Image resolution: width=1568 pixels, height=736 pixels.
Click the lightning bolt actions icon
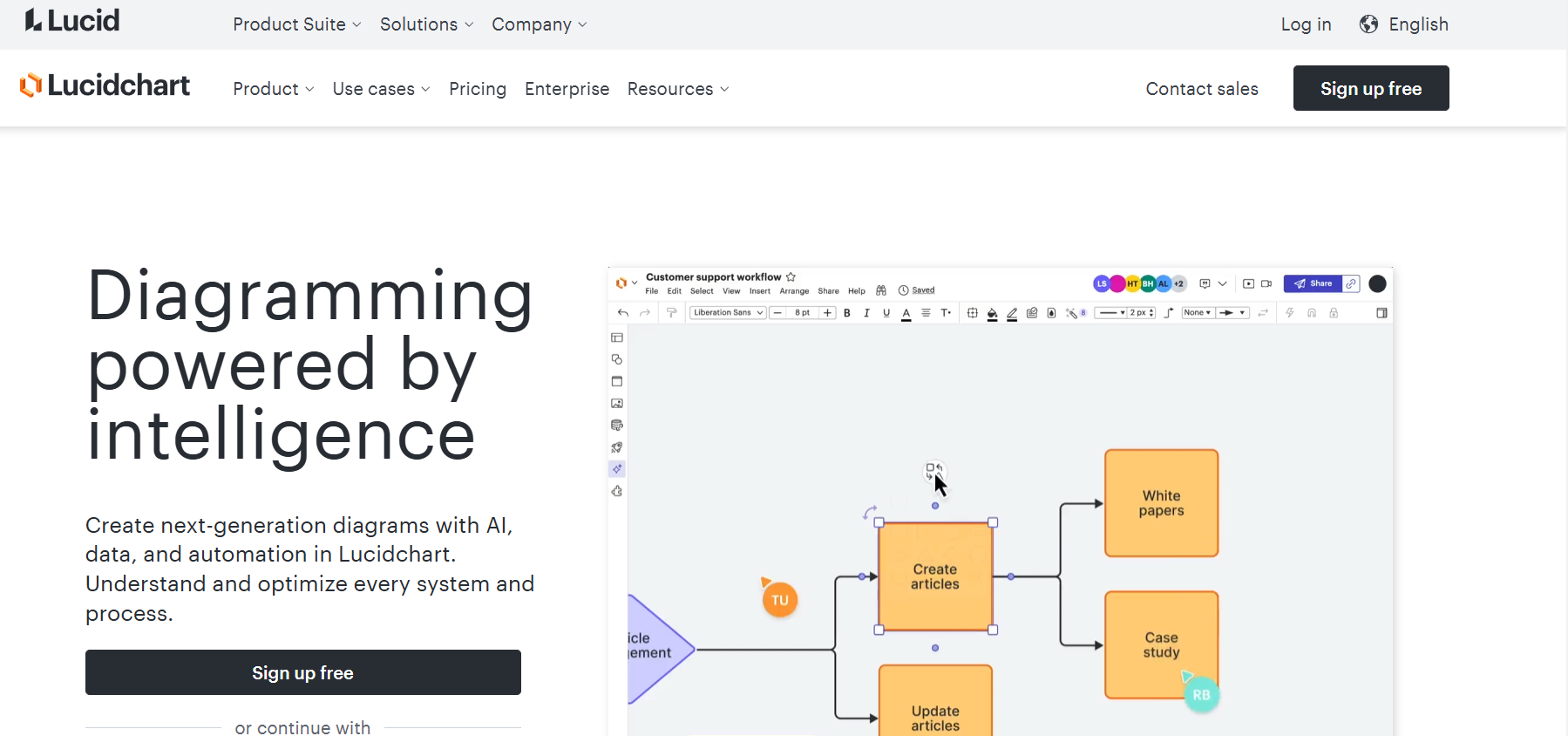[x=1290, y=313]
